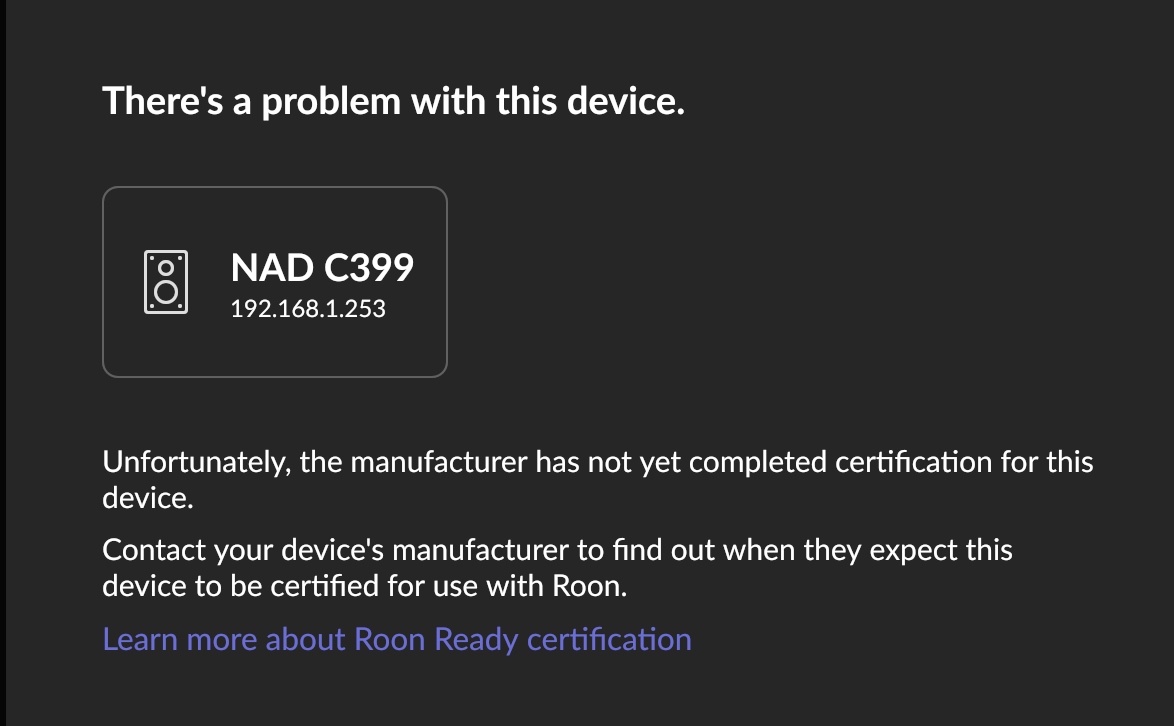Open the Learn more about Roon Ready certification link
Viewport: 1174px width, 726px height.
(397, 639)
